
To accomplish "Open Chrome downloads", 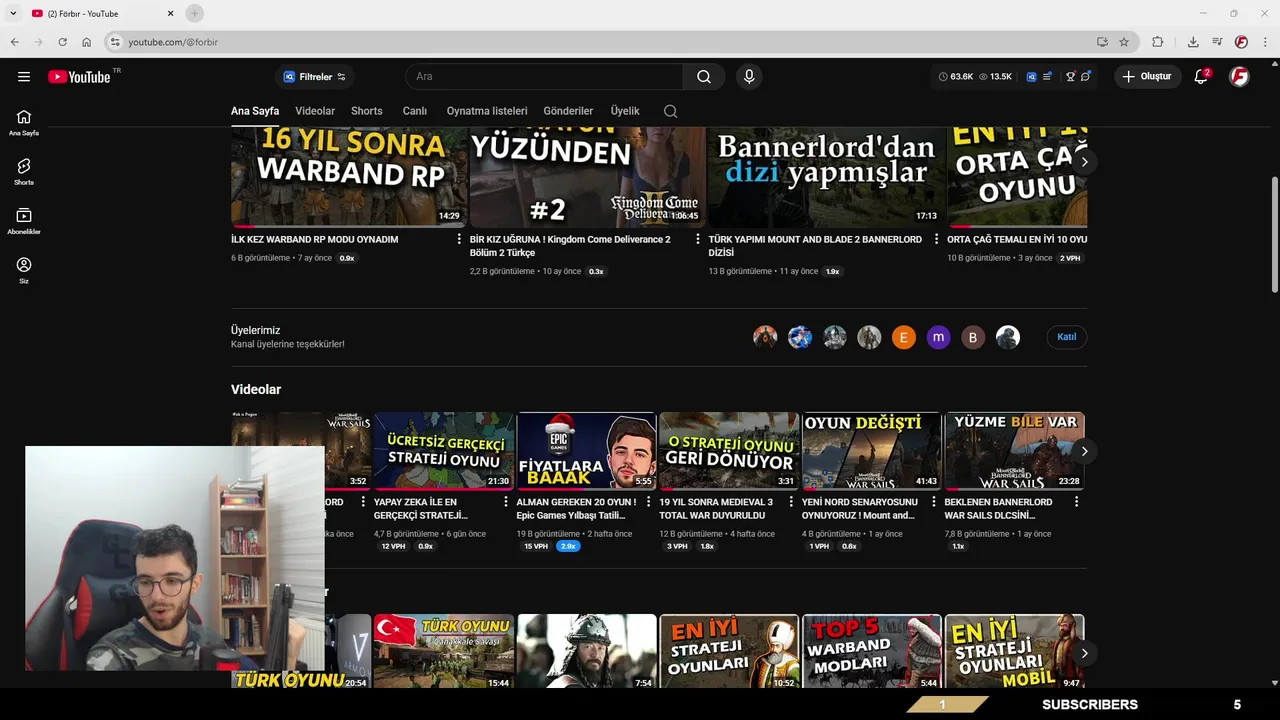I will (x=1193, y=42).
